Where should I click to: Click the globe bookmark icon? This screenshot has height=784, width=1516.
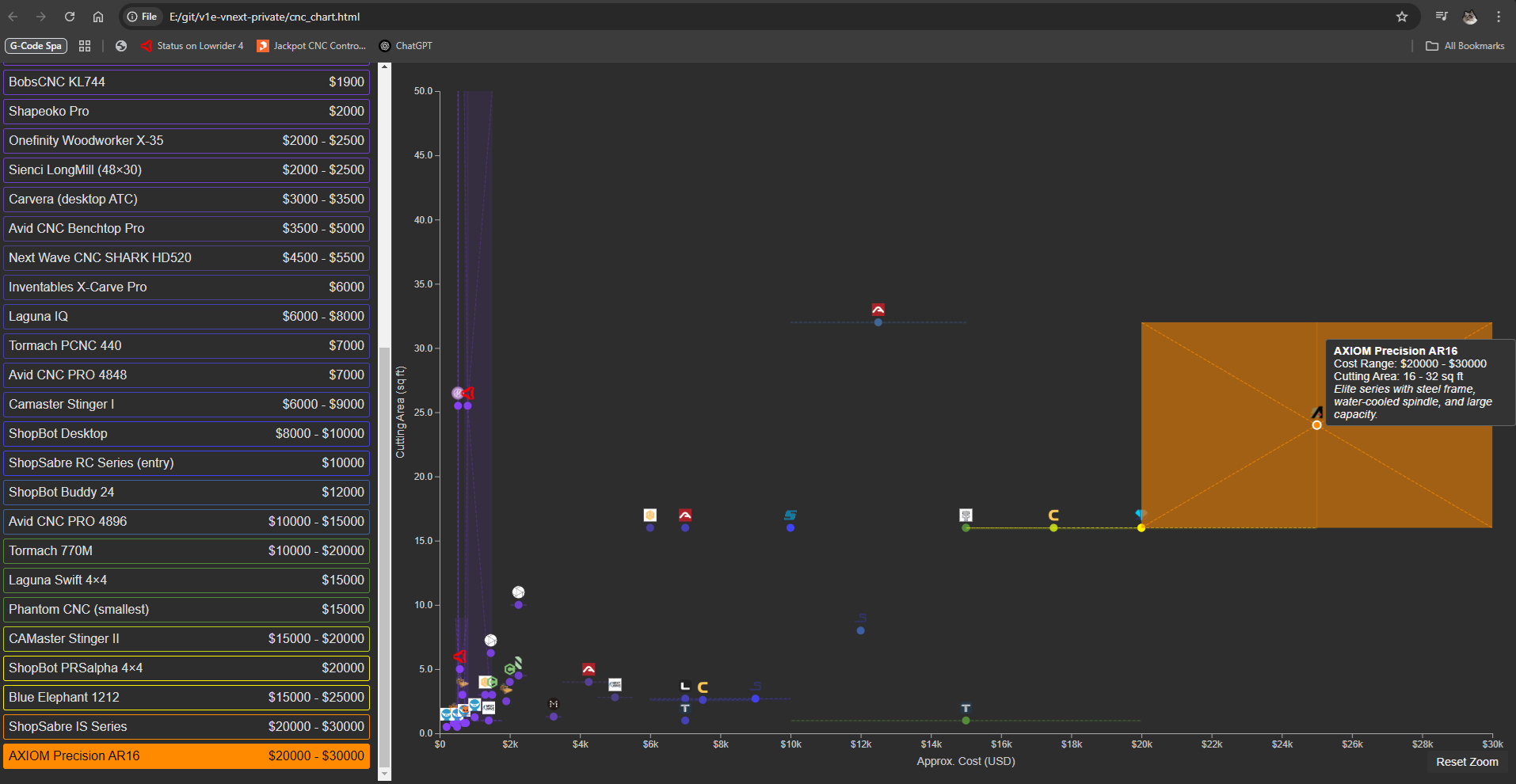[121, 46]
